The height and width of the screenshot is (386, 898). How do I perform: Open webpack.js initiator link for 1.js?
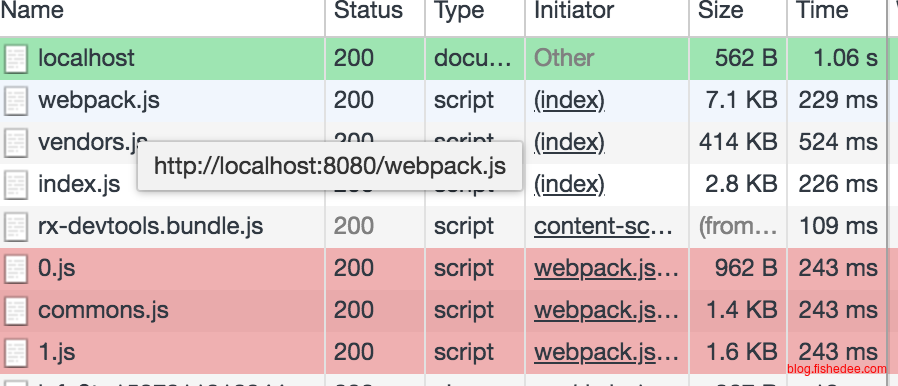click(606, 353)
